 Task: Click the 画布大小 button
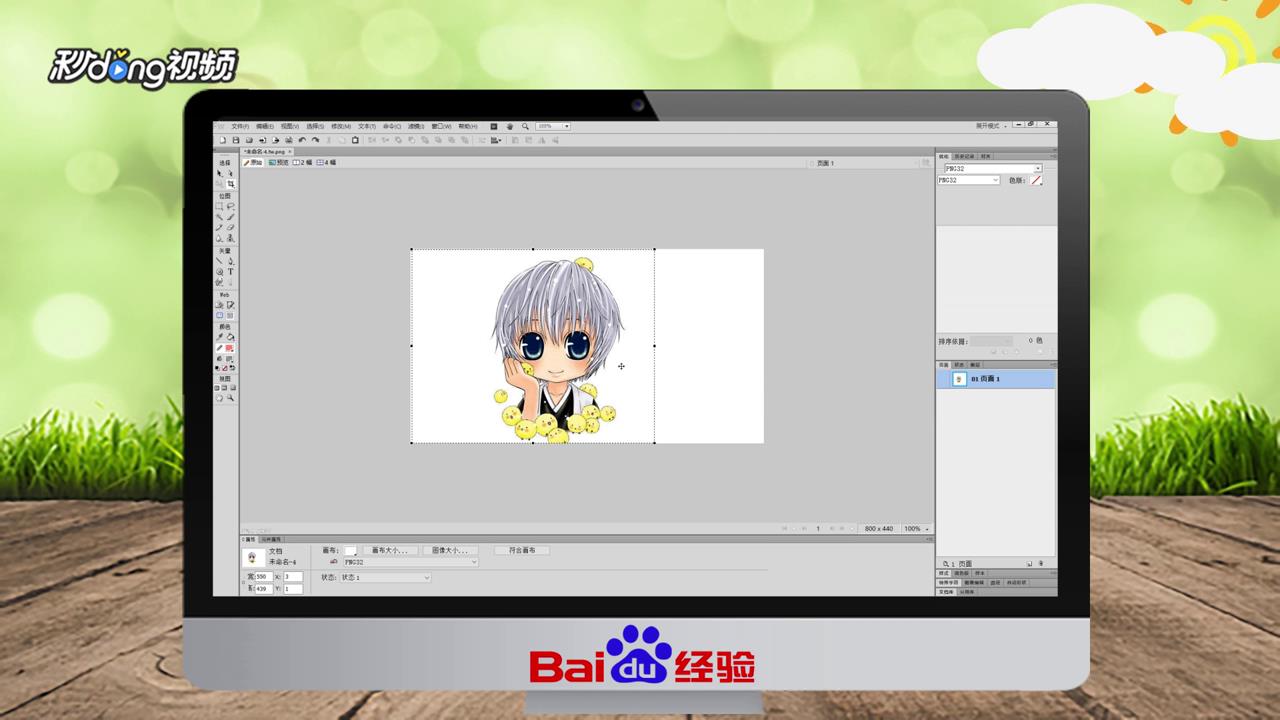pyautogui.click(x=390, y=551)
